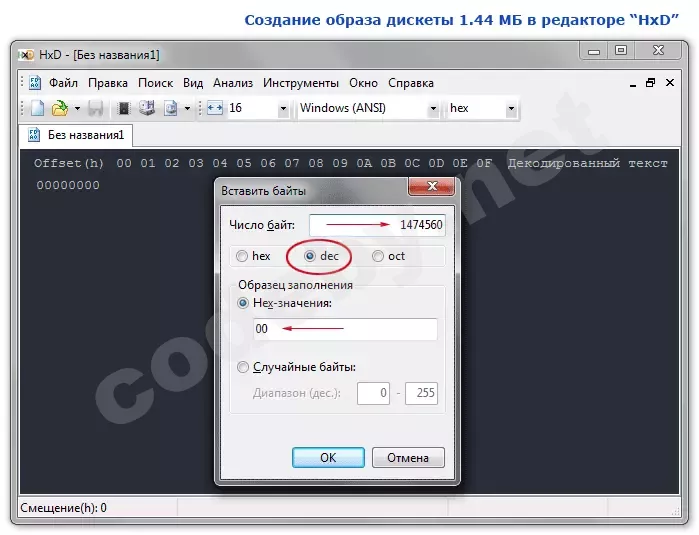699x535 pixels.
Task: Click the offset 00000000 row label
Action: tap(68, 185)
